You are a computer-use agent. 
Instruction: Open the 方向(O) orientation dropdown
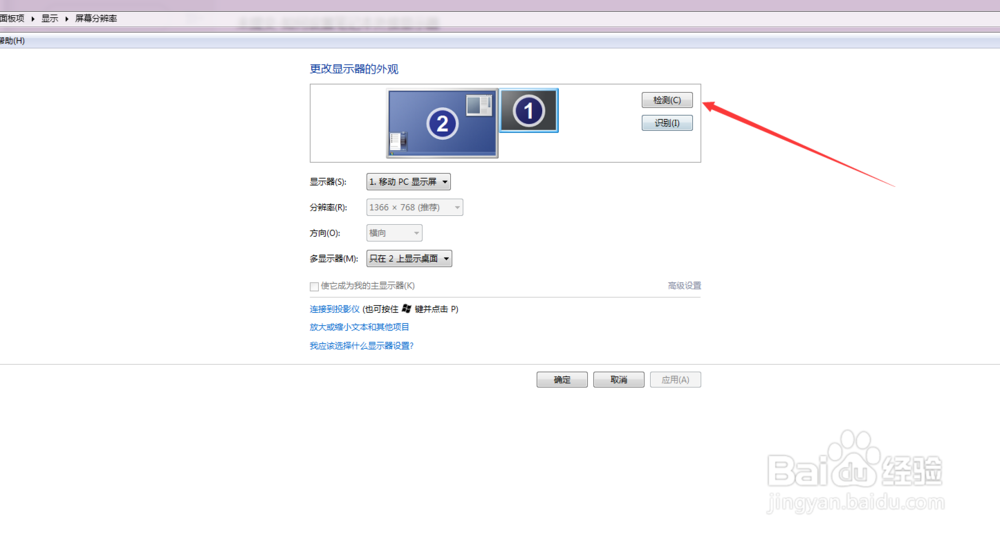[394, 233]
